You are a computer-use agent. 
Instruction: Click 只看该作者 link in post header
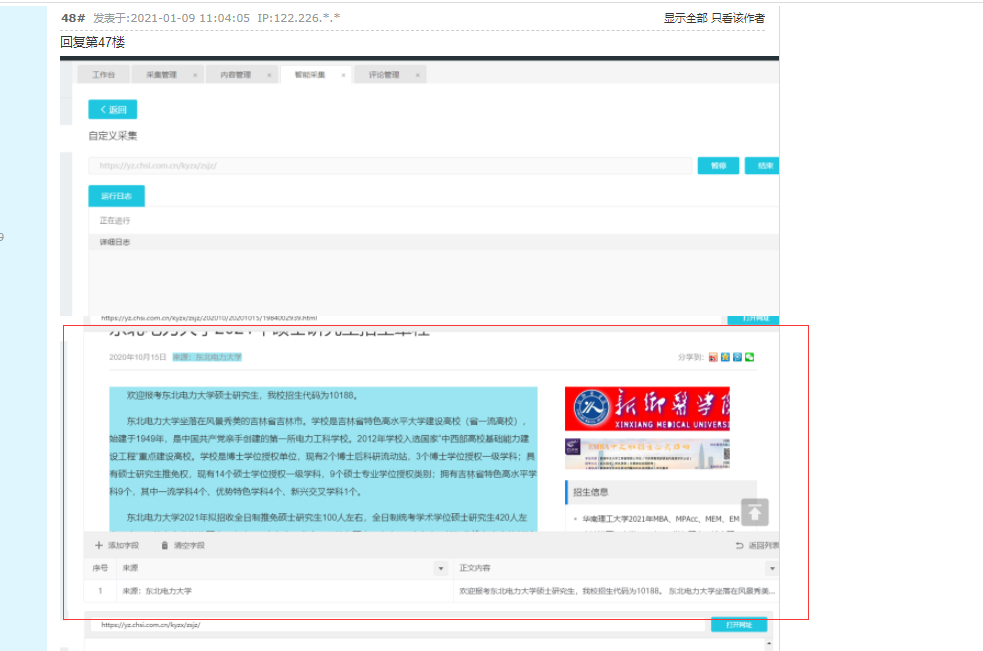[738, 18]
